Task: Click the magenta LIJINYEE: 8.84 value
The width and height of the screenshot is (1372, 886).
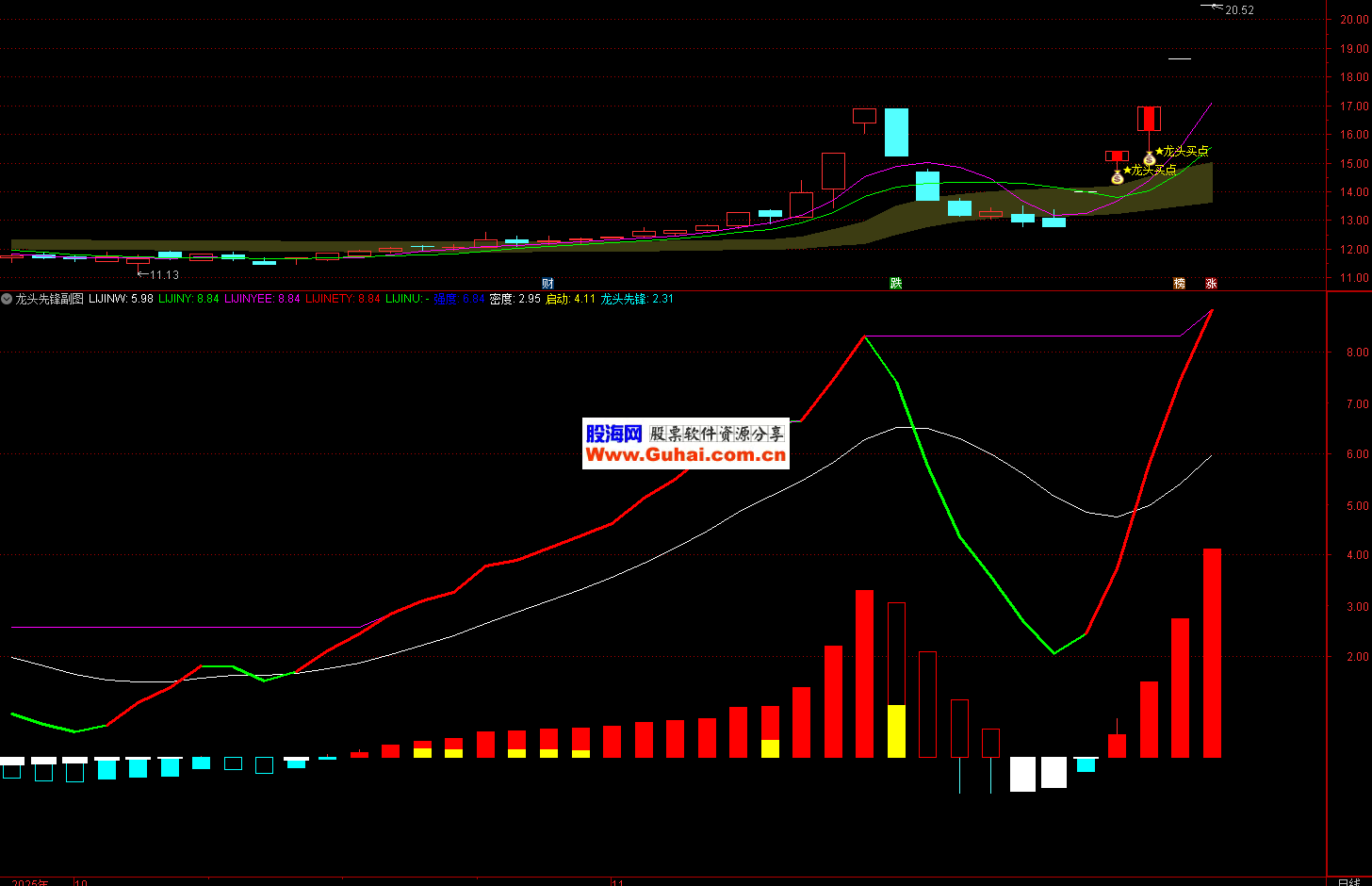Action: [x=262, y=299]
